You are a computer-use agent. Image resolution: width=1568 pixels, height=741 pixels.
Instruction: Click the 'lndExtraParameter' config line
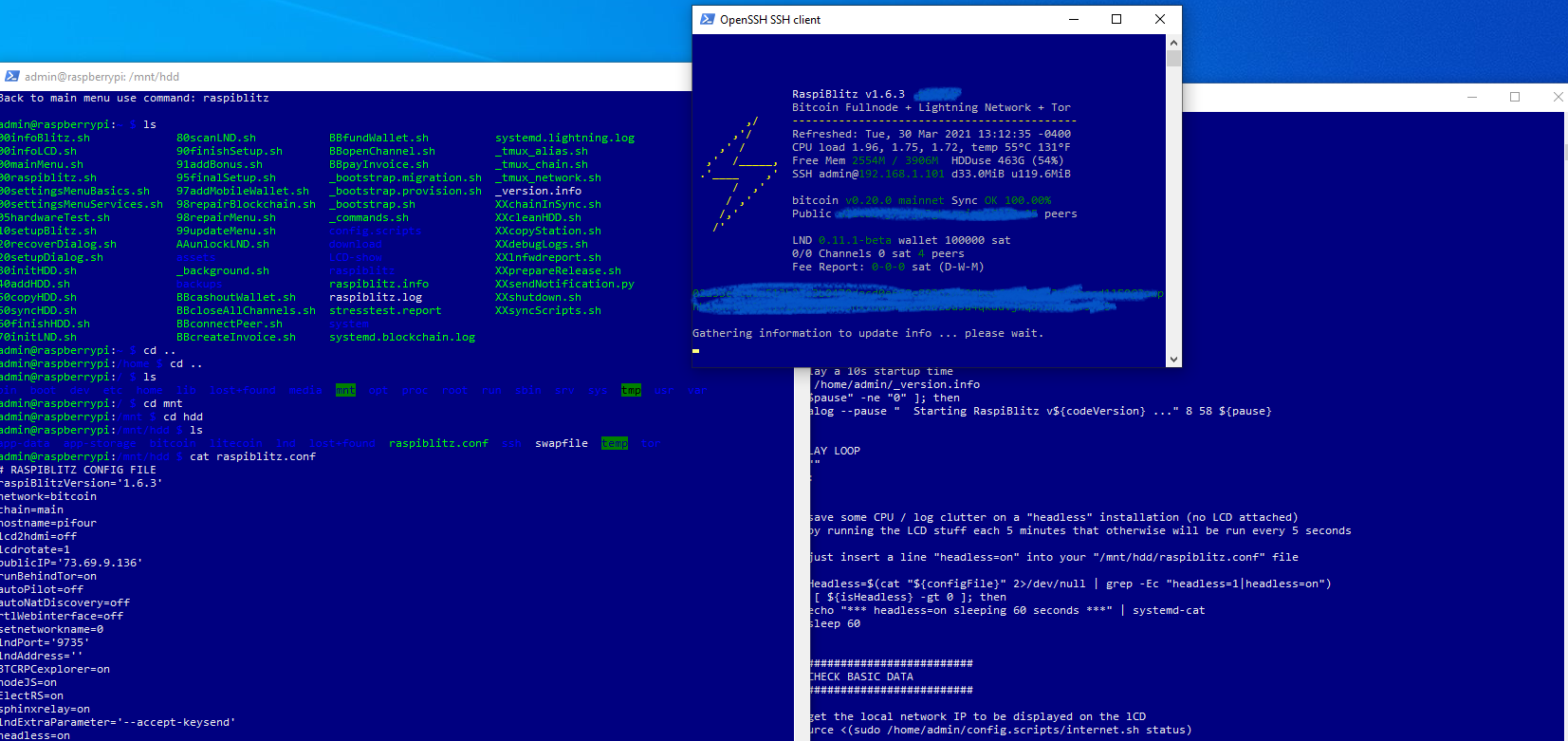(118, 722)
